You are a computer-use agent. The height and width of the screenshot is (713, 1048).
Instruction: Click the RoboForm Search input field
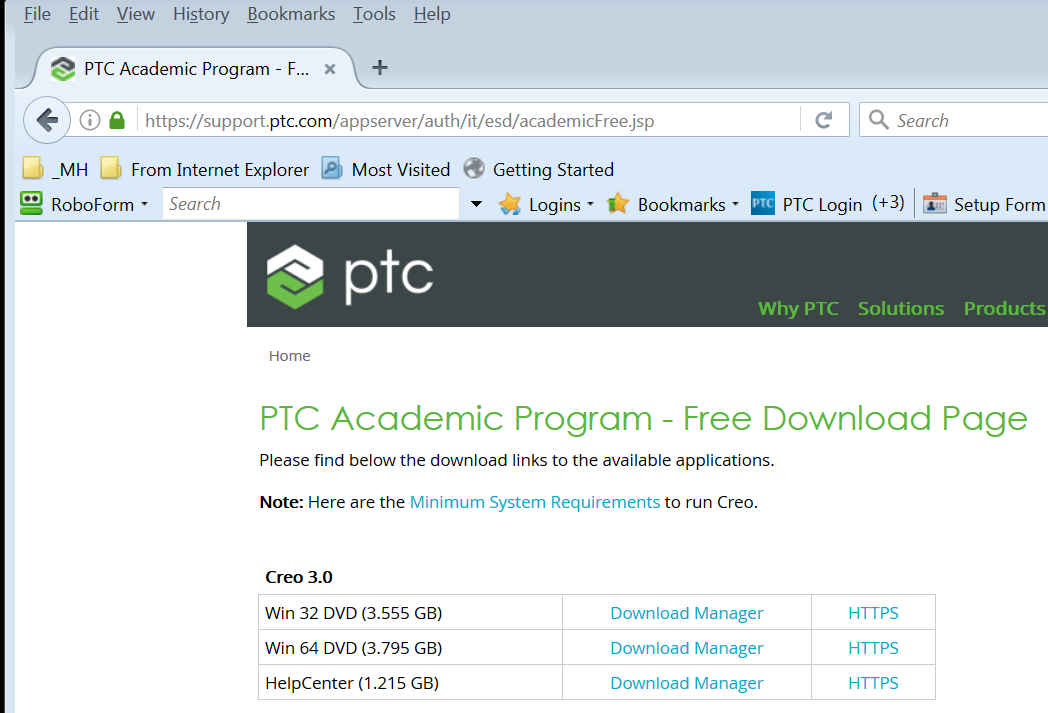311,204
